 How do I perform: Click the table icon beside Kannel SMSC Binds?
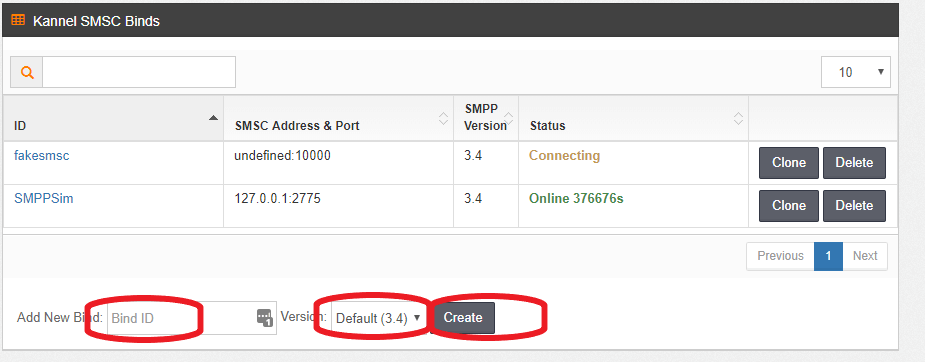pos(18,21)
